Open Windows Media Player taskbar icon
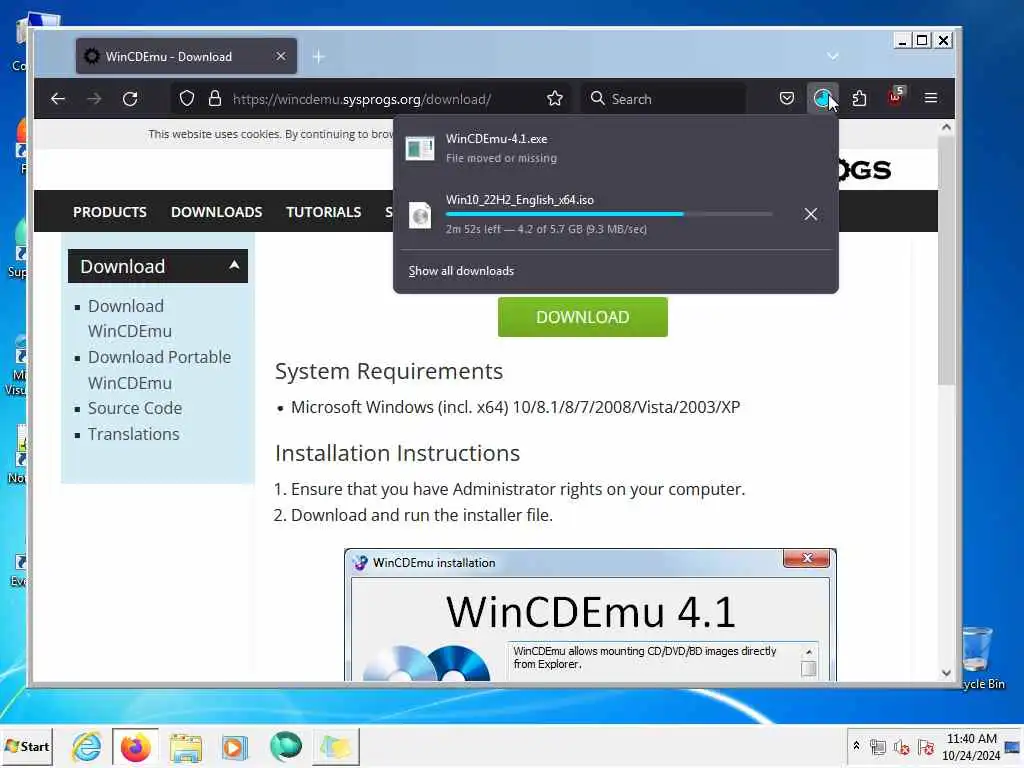1024x768 pixels. tap(234, 747)
